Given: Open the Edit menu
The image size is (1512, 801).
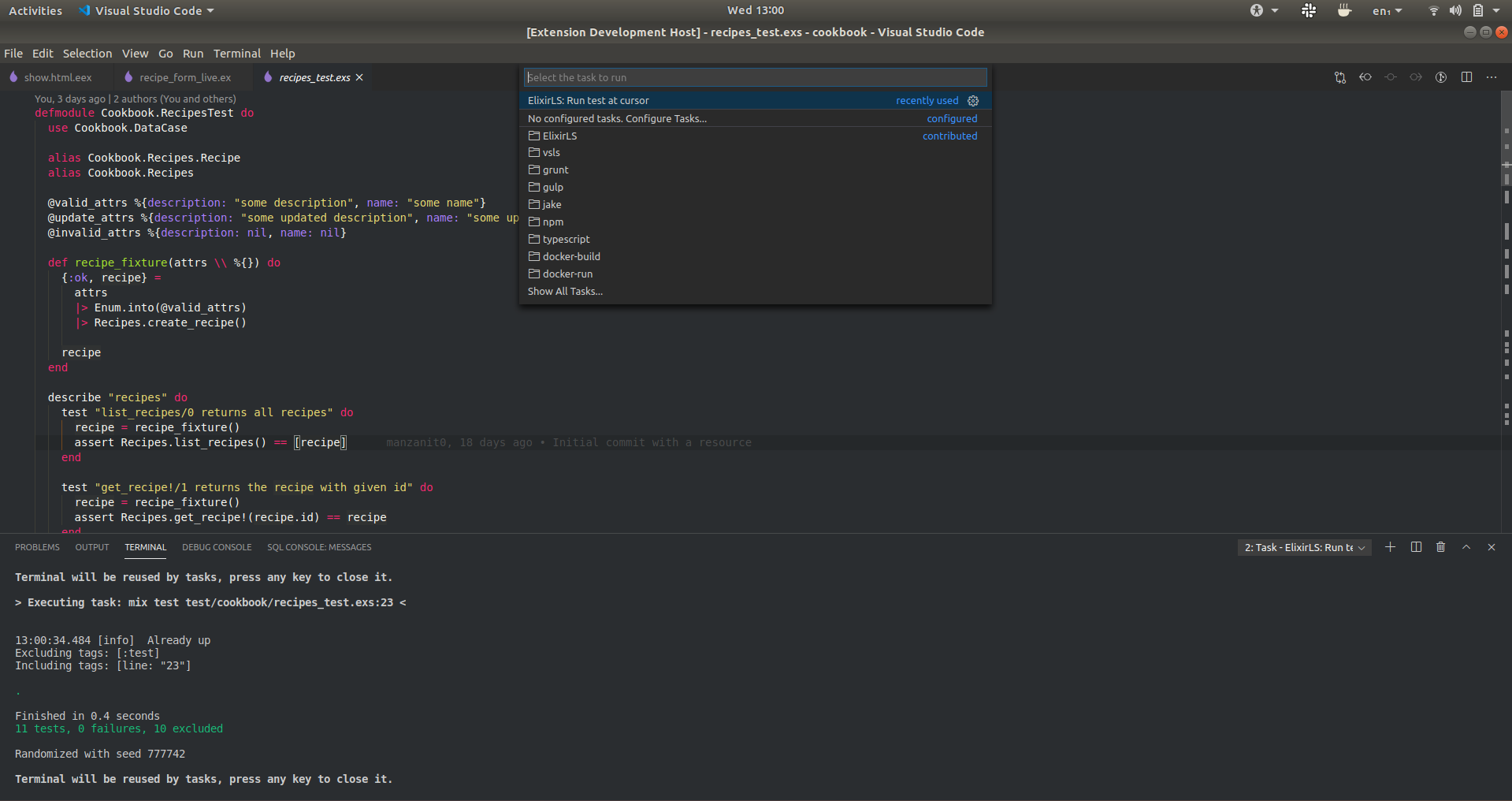Looking at the screenshot, I should point(43,54).
